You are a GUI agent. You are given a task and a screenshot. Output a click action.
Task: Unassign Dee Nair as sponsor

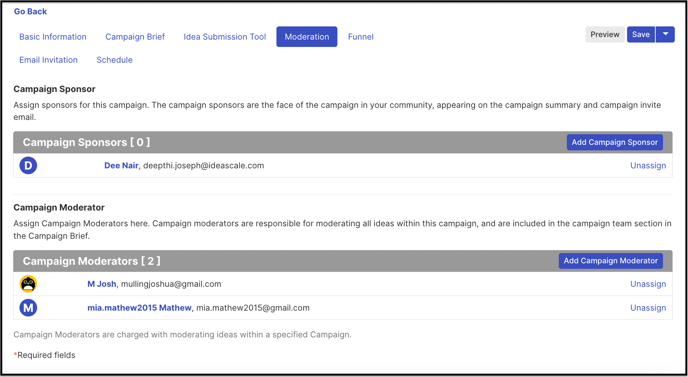point(648,165)
